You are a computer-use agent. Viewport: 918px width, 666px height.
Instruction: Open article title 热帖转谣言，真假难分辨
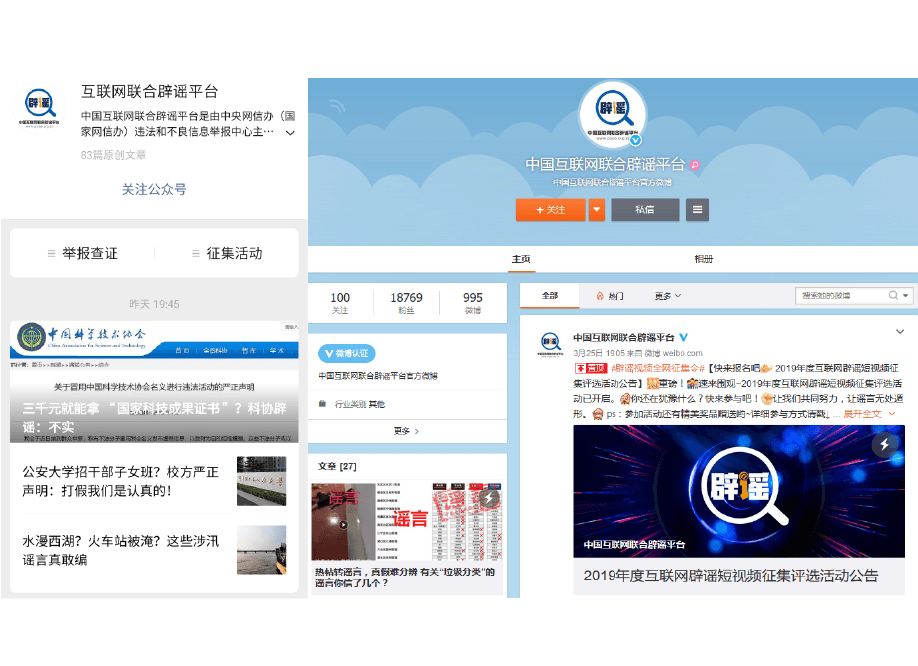405,577
